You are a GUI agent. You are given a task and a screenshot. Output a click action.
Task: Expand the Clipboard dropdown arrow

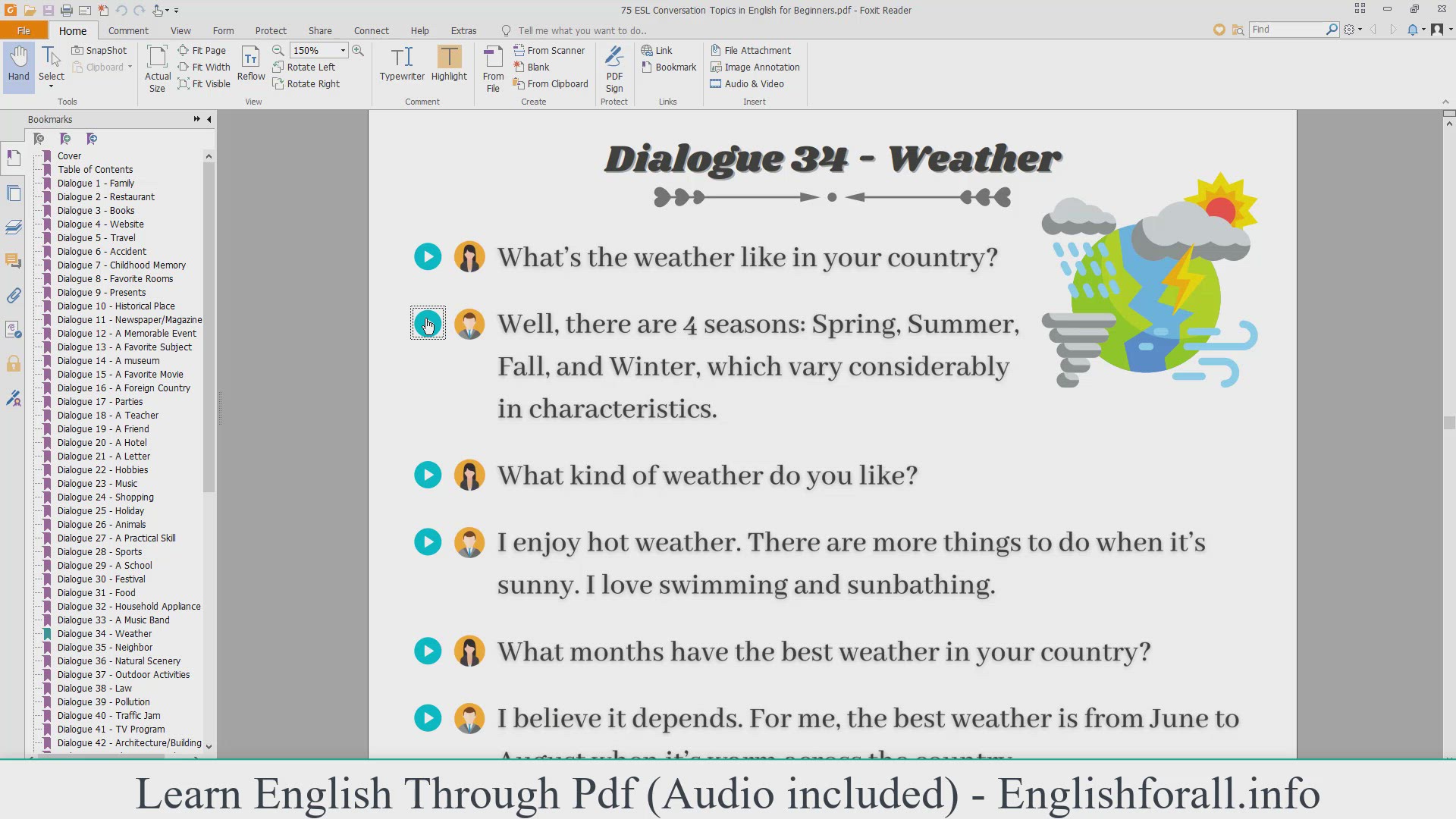[x=130, y=67]
